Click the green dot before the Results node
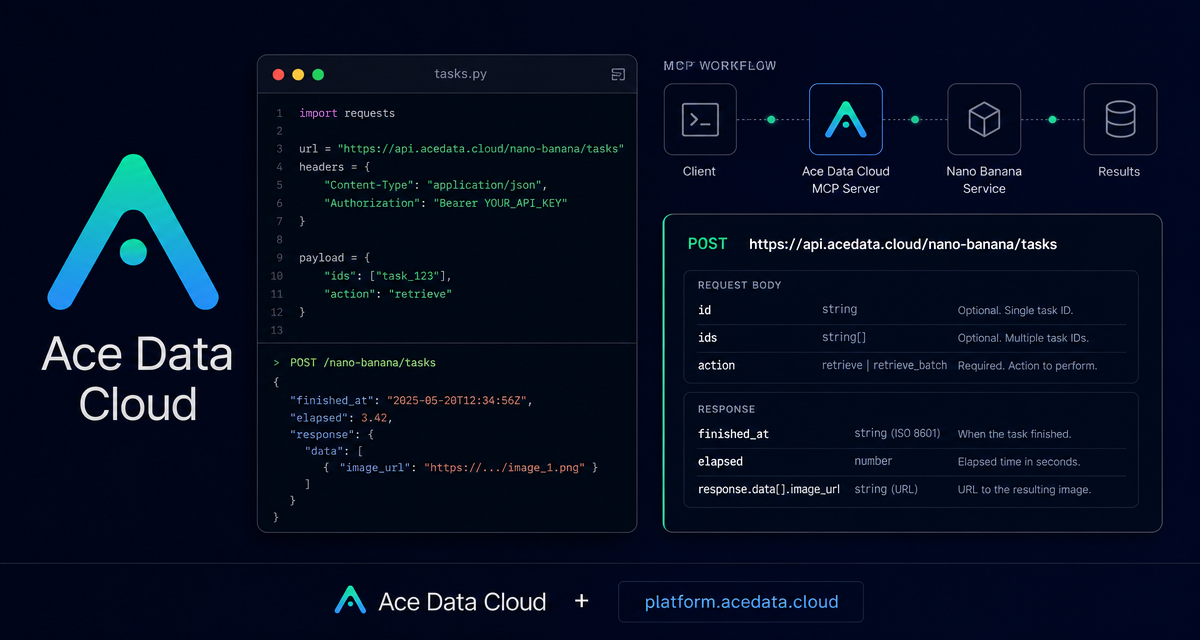The height and width of the screenshot is (640, 1200). tap(1052, 119)
